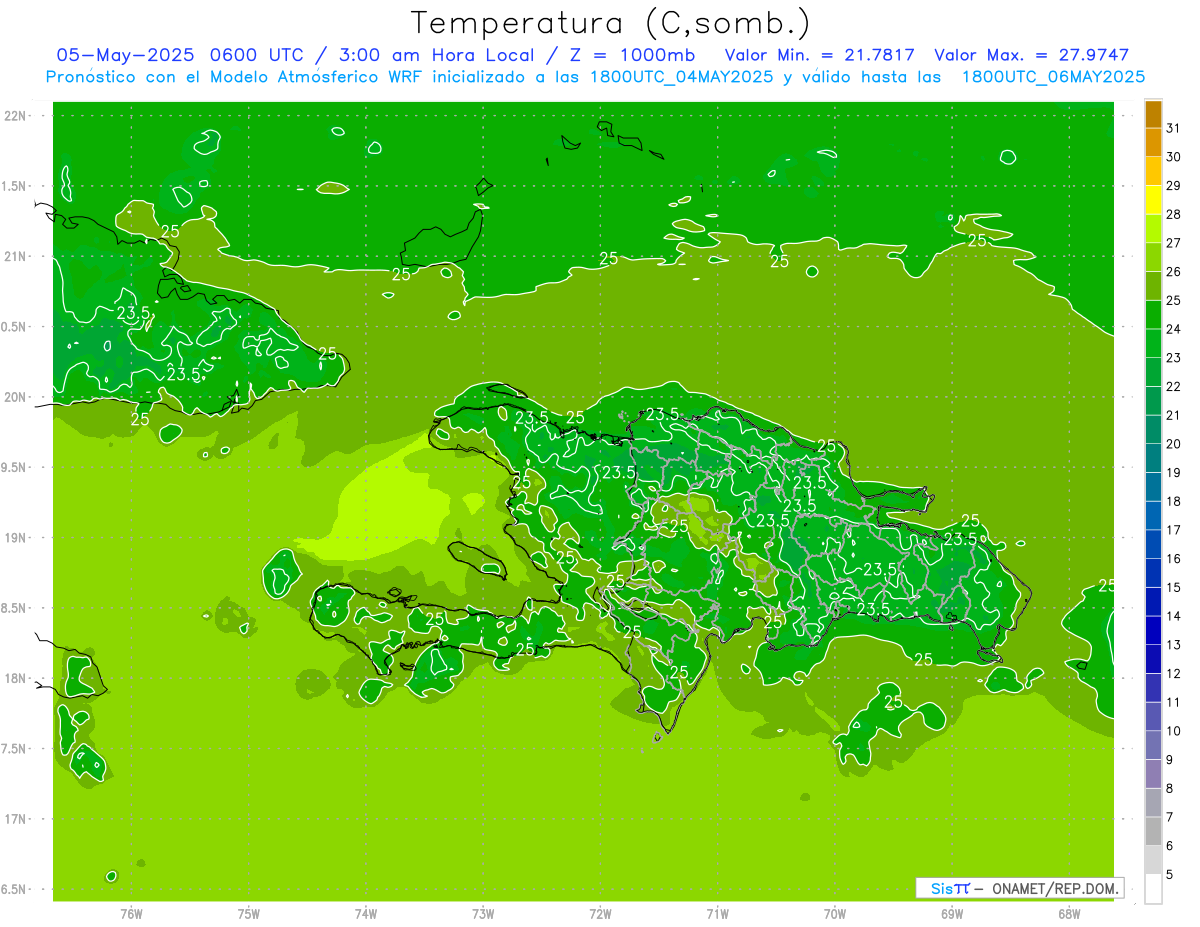This screenshot has width=1200, height=927.
Task: Click the "18N" latitude axis label
Action: [x=15, y=678]
